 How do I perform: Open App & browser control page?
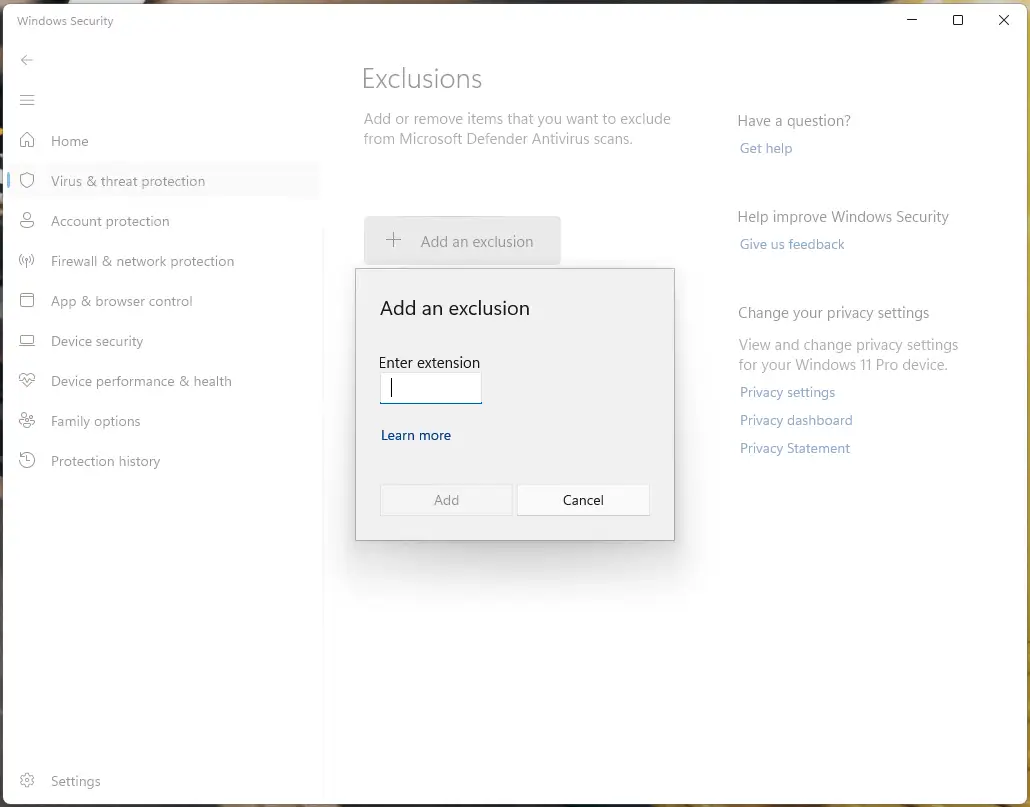122,301
